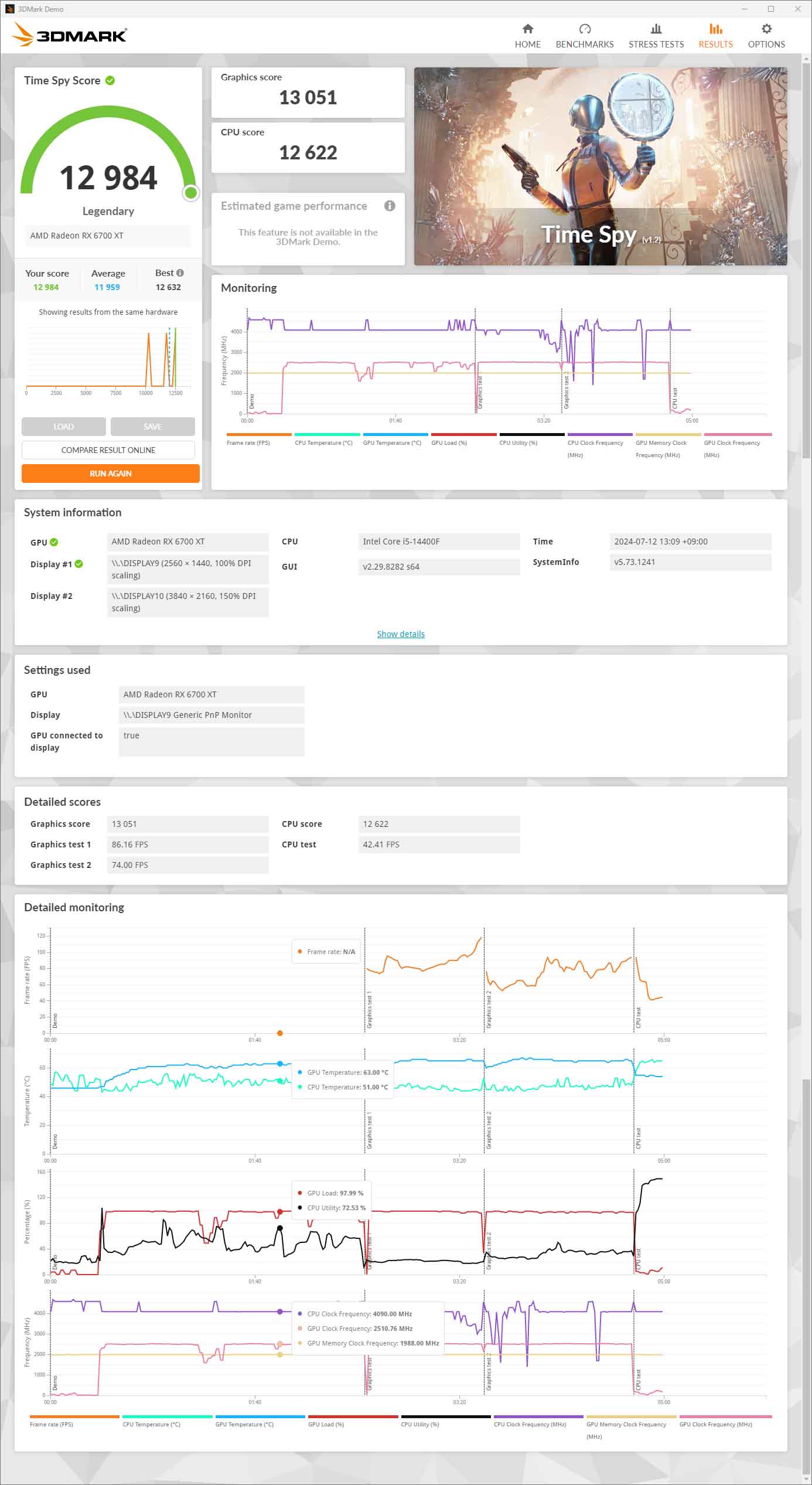Click green validation check next to Time Spy Score
The height and width of the screenshot is (1485, 812).
[110, 80]
